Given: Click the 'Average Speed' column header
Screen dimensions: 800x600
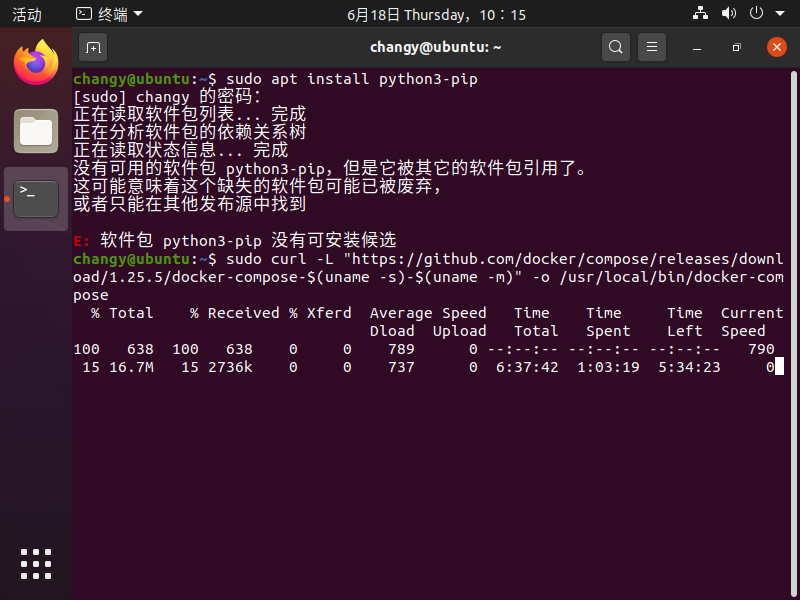Looking at the screenshot, I should pos(428,313).
